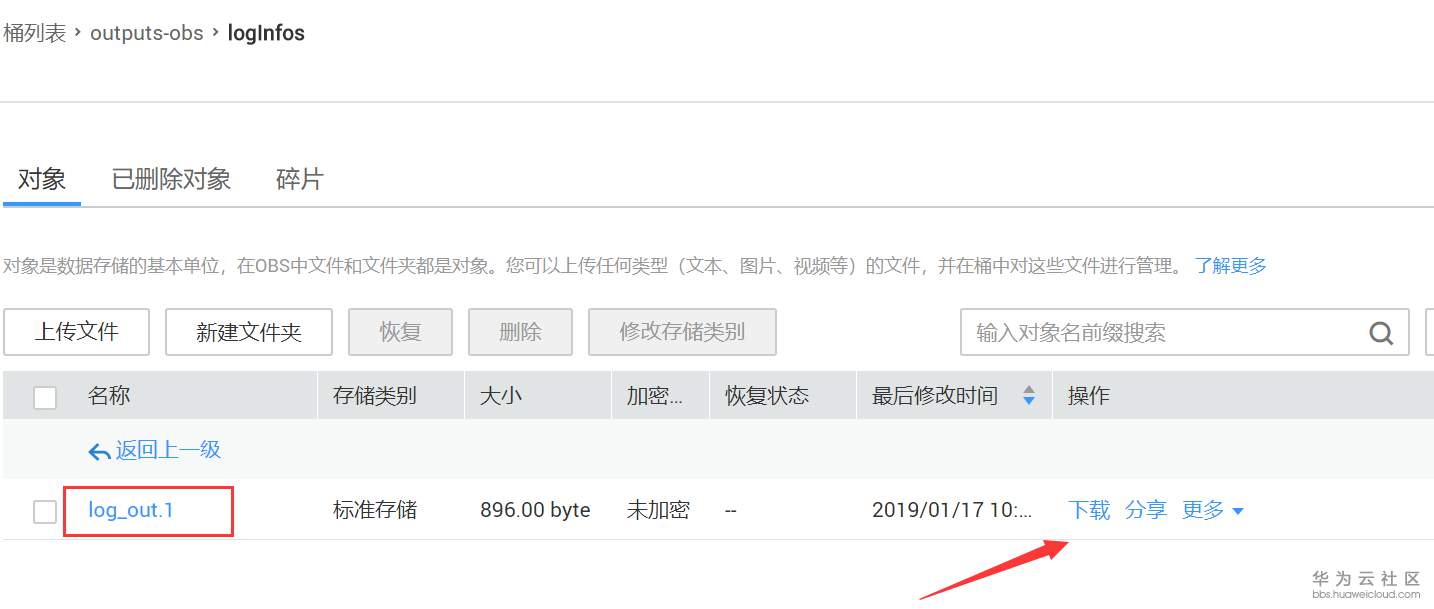Click the 修改存储类别 button
Viewport: 1434px width, 609px height.
(x=682, y=332)
